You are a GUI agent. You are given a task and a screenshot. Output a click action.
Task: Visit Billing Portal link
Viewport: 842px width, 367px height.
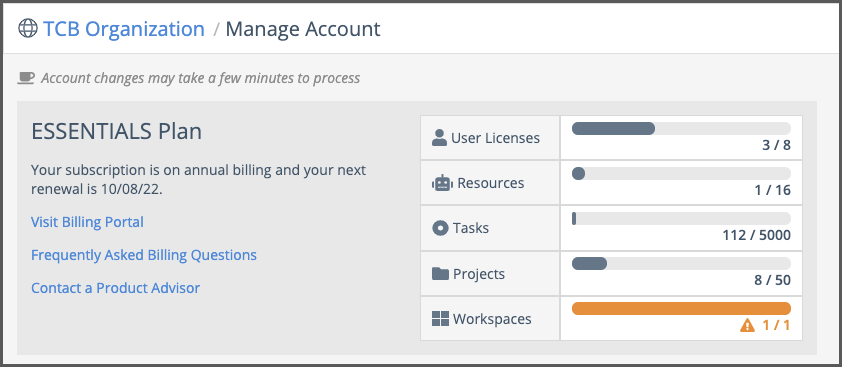[87, 222]
